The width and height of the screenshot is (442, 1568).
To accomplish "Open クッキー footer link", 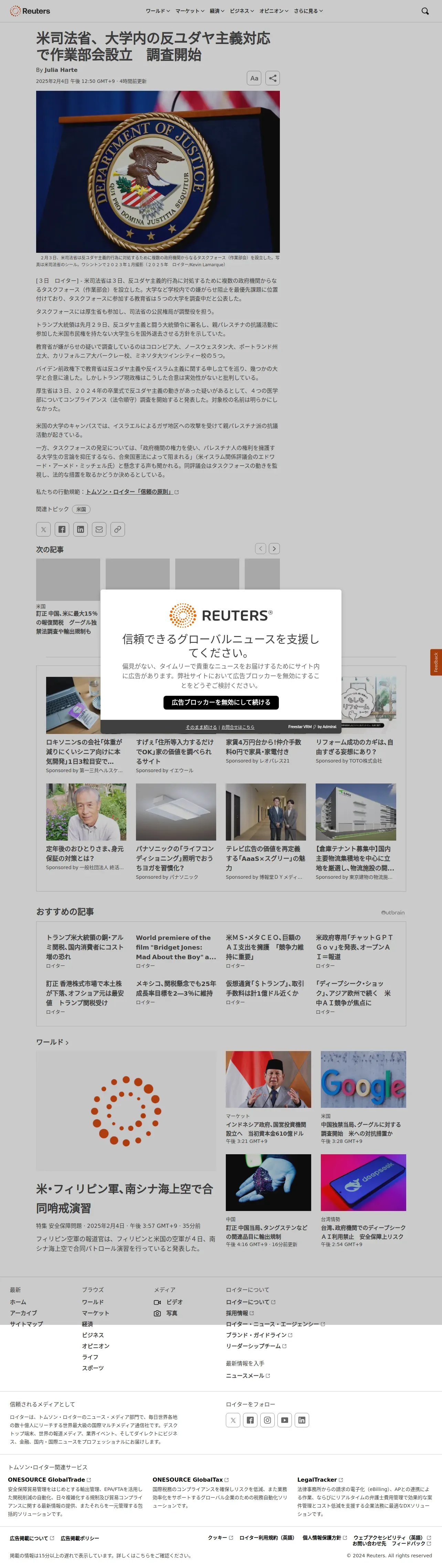I will click(220, 1538).
